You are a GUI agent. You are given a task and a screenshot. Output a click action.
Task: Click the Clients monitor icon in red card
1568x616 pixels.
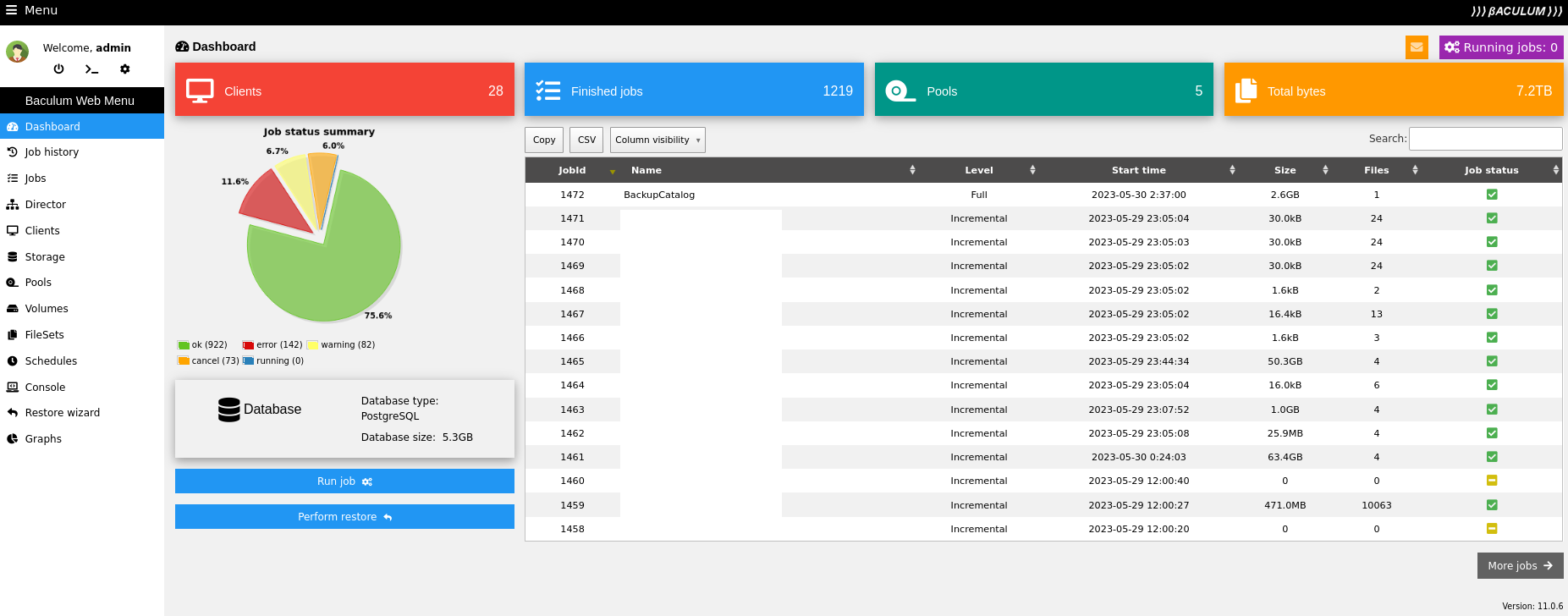click(x=200, y=91)
